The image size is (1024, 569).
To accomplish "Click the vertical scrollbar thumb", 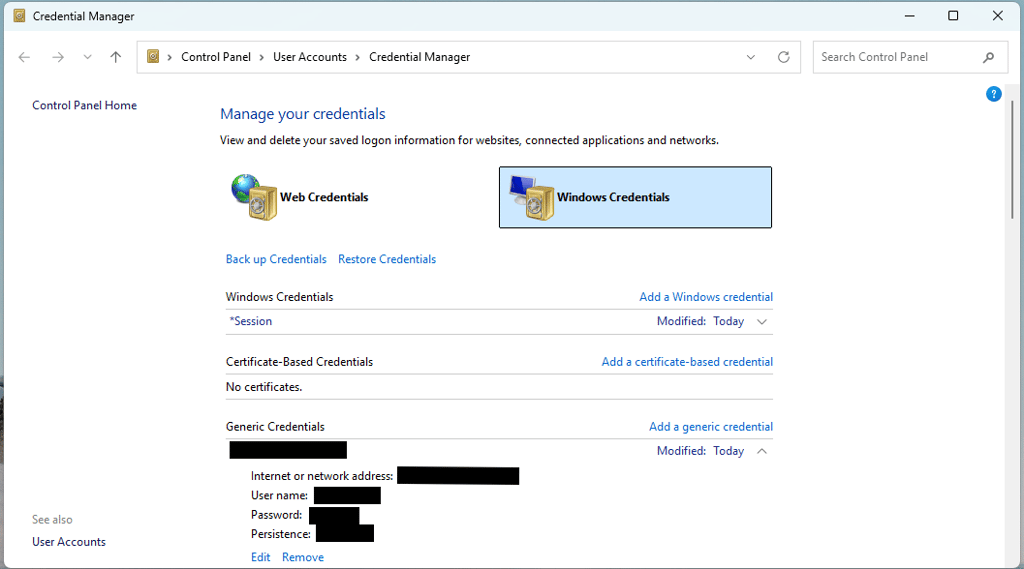I will coord(1012,159).
